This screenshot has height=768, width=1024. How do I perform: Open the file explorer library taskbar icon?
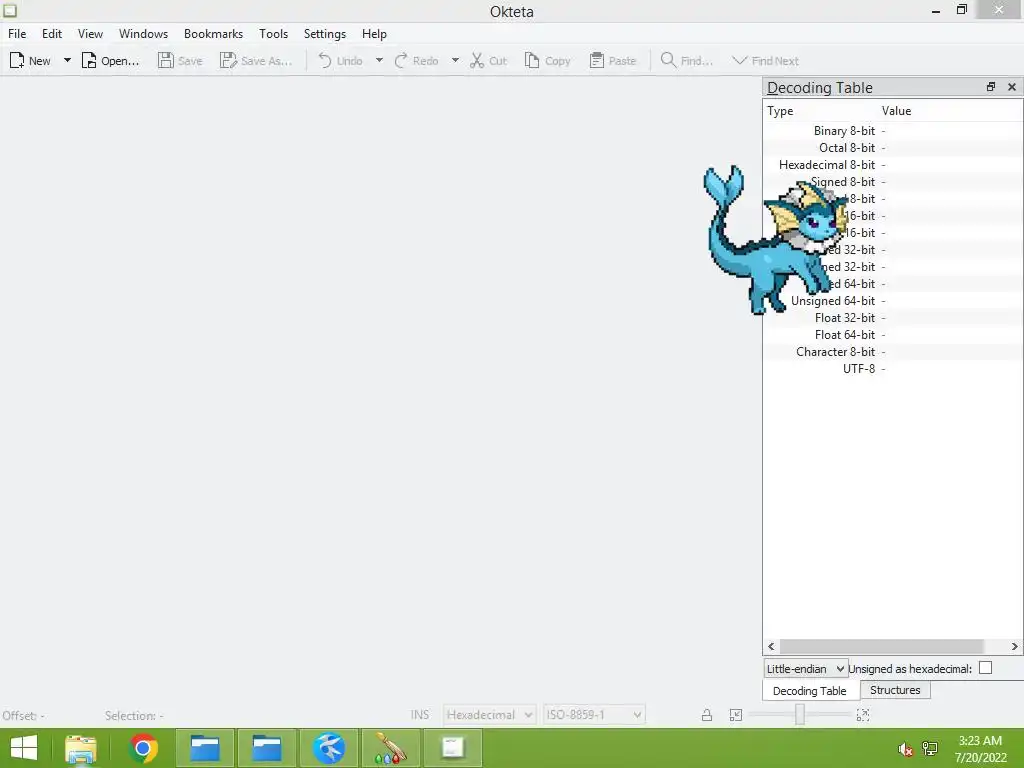(81, 748)
